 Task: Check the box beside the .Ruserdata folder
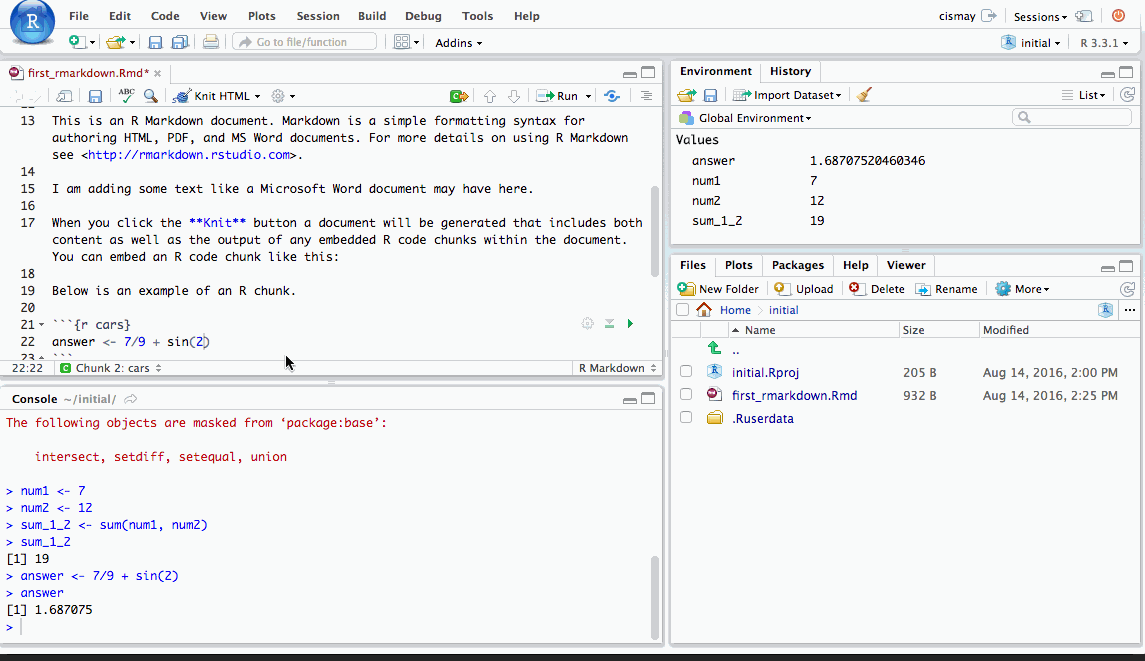click(x=686, y=418)
